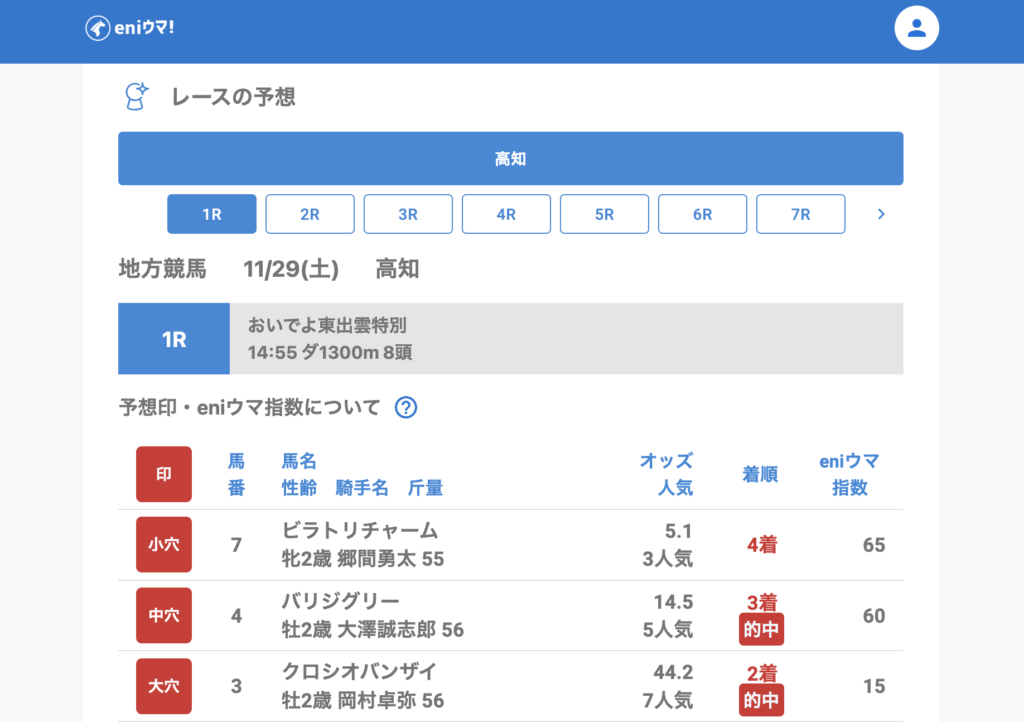Click the 大穴 mark badge
The width and height of the screenshot is (1024, 722).
click(x=163, y=686)
